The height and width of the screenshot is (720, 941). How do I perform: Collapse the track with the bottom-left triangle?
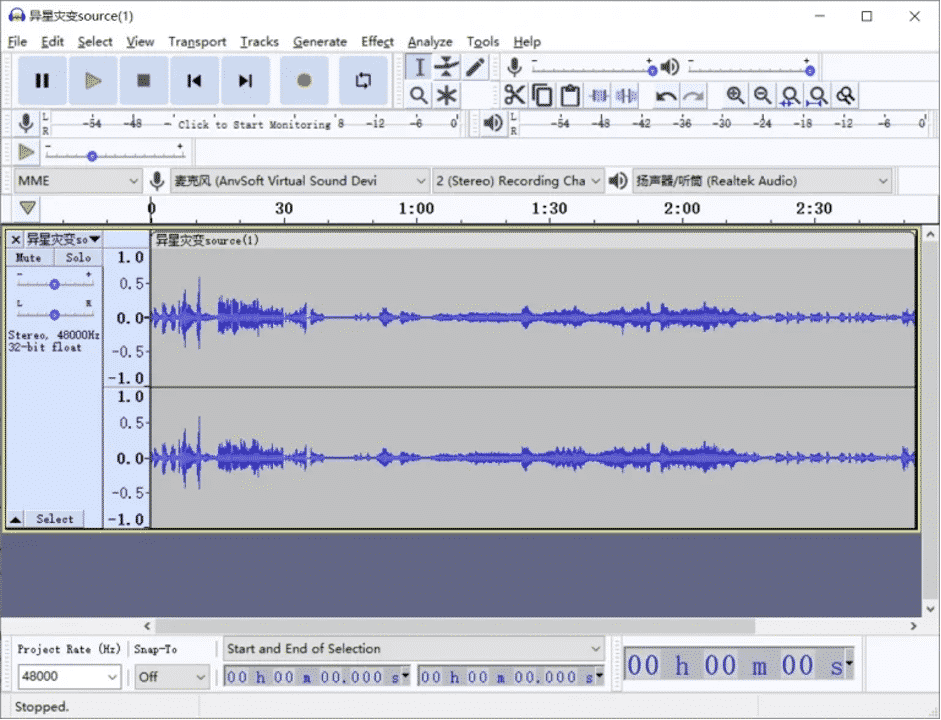click(x=13, y=518)
